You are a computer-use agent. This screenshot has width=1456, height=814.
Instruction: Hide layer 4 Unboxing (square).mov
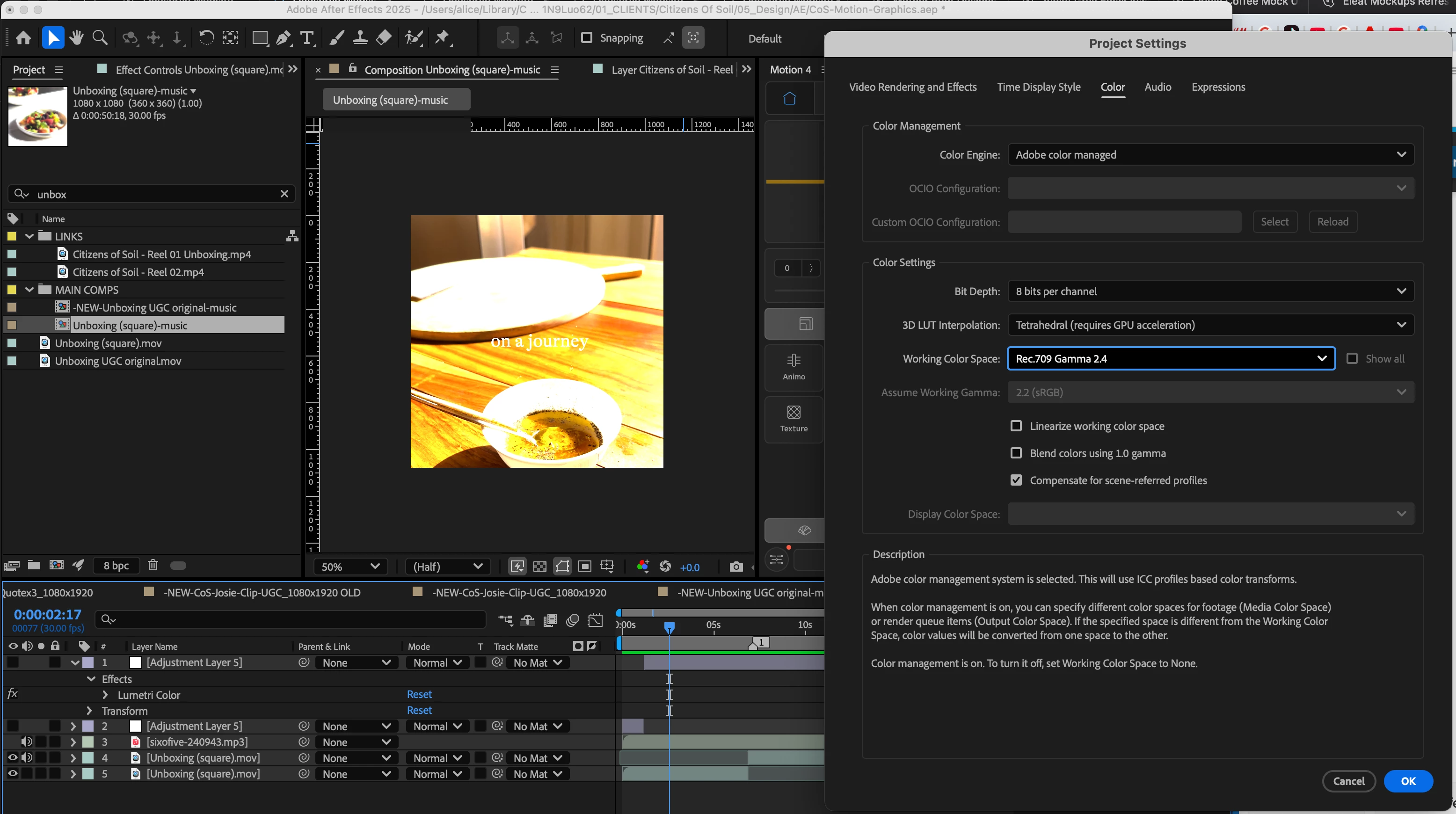[x=13, y=757]
